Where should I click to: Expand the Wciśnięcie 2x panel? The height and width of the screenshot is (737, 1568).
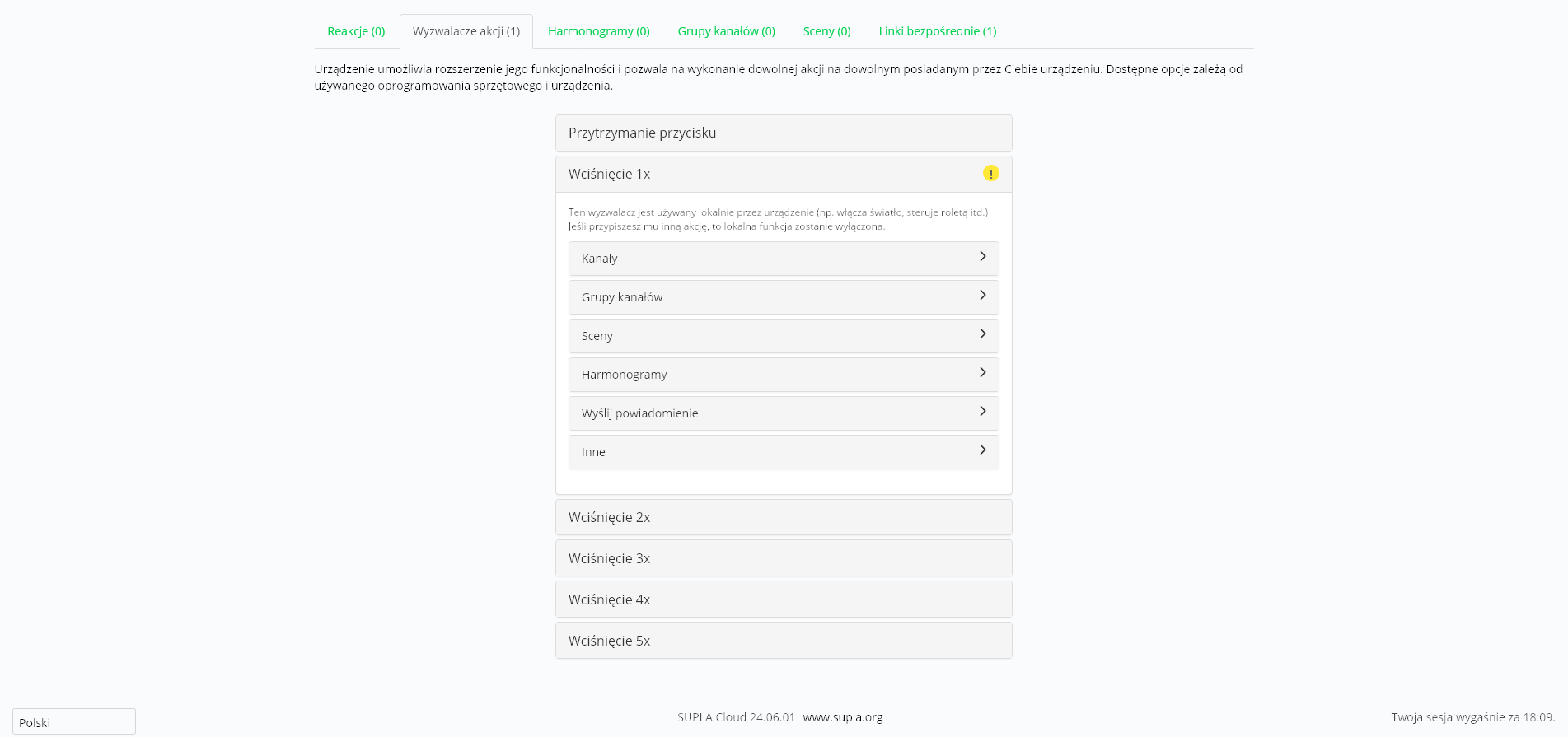[x=784, y=517]
